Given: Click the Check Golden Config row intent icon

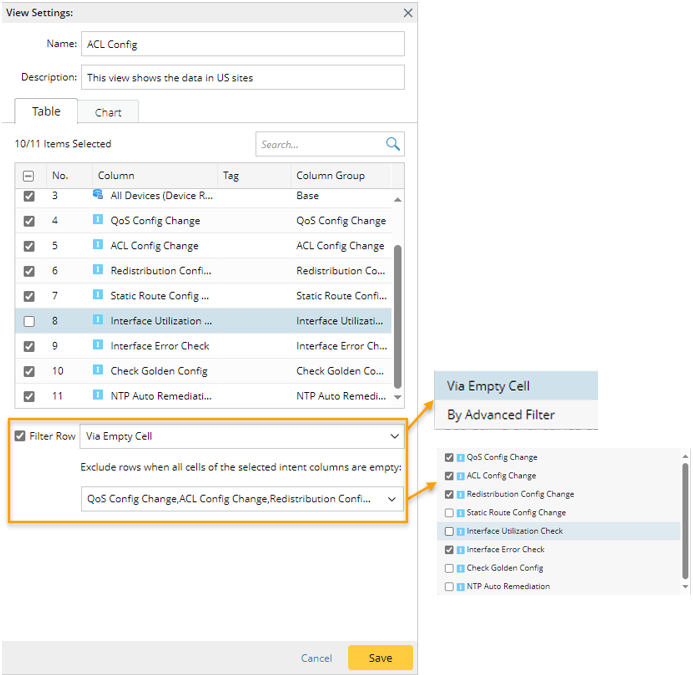Looking at the screenshot, I should pyautogui.click(x=98, y=370).
